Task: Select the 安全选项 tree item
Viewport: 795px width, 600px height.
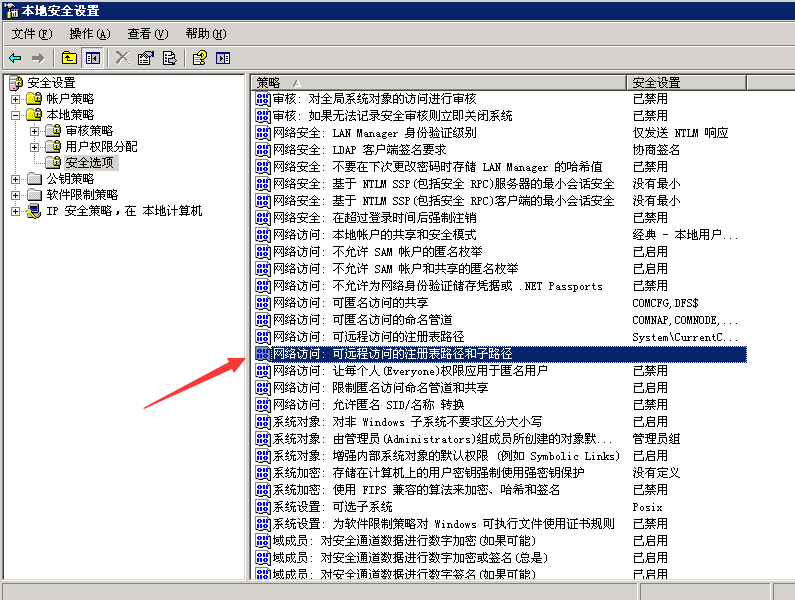Action: pyautogui.click(x=89, y=163)
